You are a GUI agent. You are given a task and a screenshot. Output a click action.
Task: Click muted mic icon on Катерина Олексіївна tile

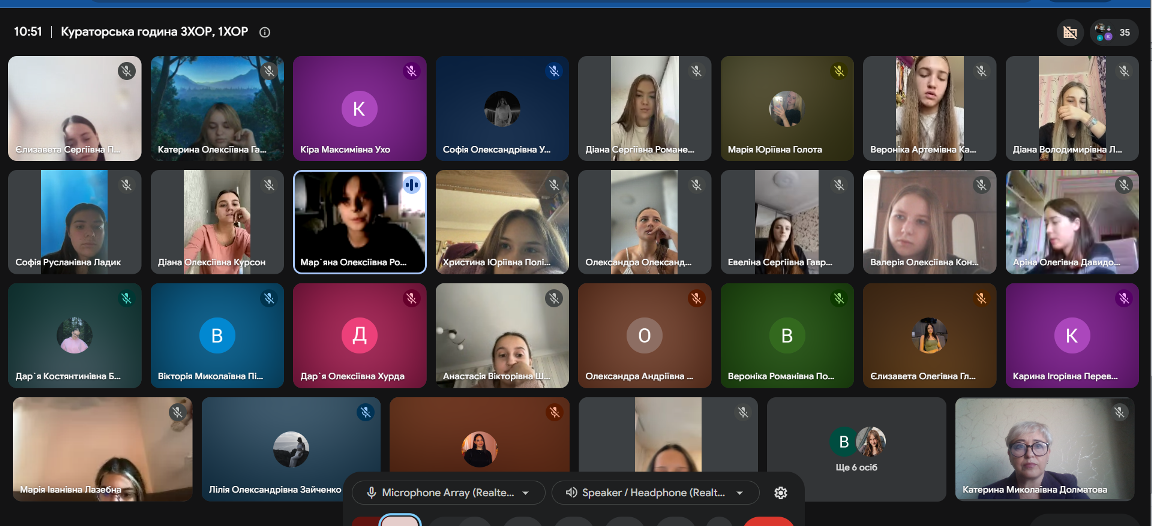[x=269, y=71]
